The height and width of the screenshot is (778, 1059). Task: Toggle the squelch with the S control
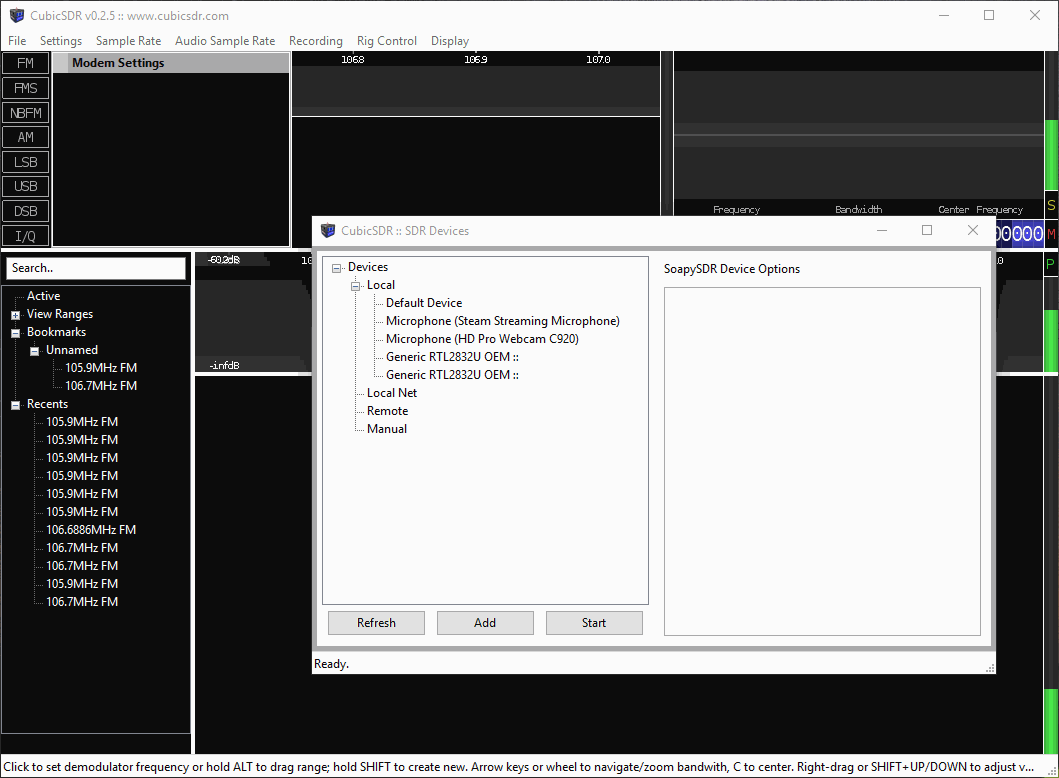(1048, 203)
